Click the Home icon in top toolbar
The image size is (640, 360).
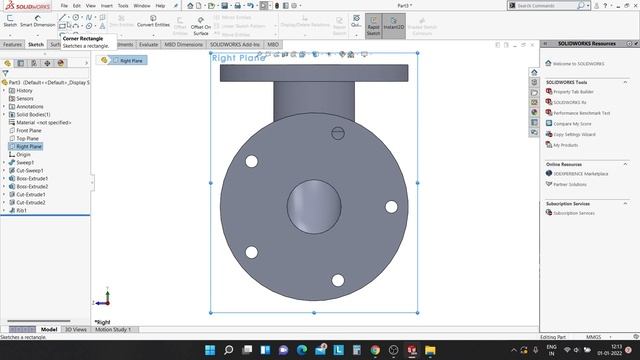click(190, 6)
